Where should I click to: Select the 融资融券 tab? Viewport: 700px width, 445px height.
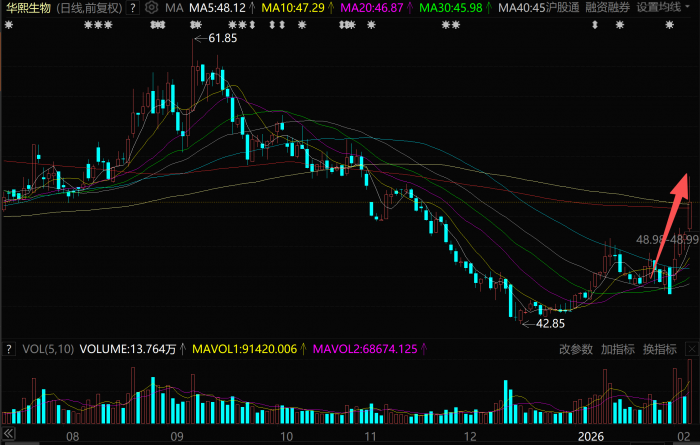[x=609, y=8]
